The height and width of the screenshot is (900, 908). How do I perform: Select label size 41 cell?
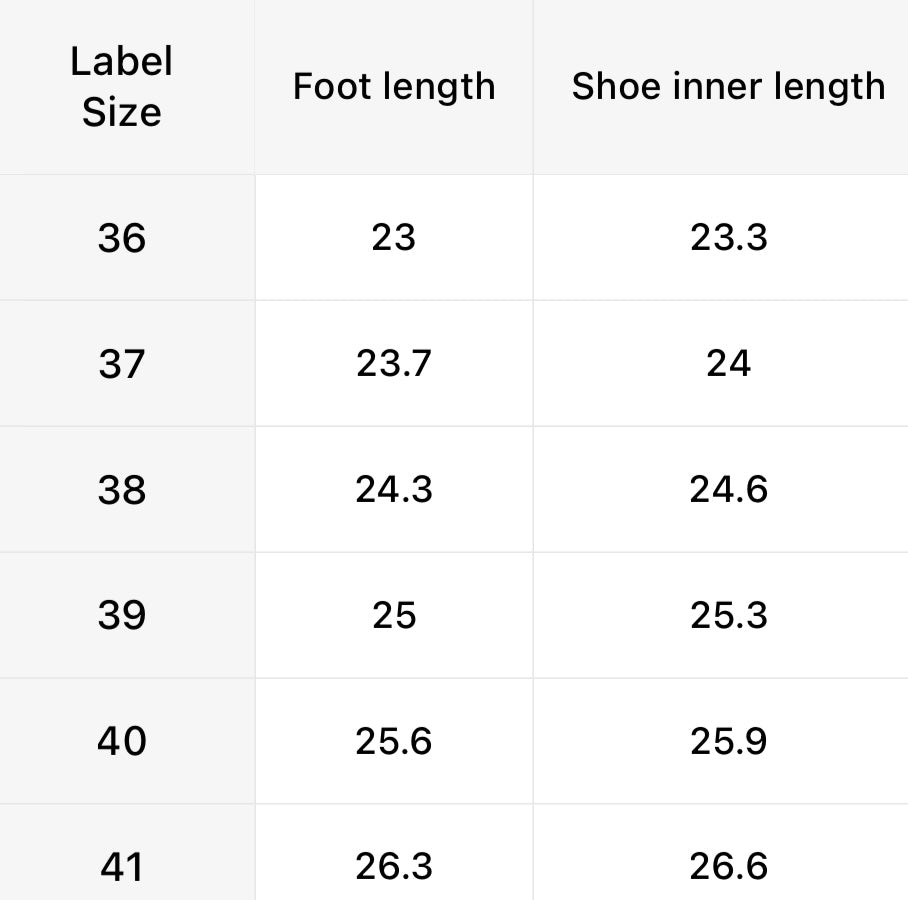click(x=122, y=866)
